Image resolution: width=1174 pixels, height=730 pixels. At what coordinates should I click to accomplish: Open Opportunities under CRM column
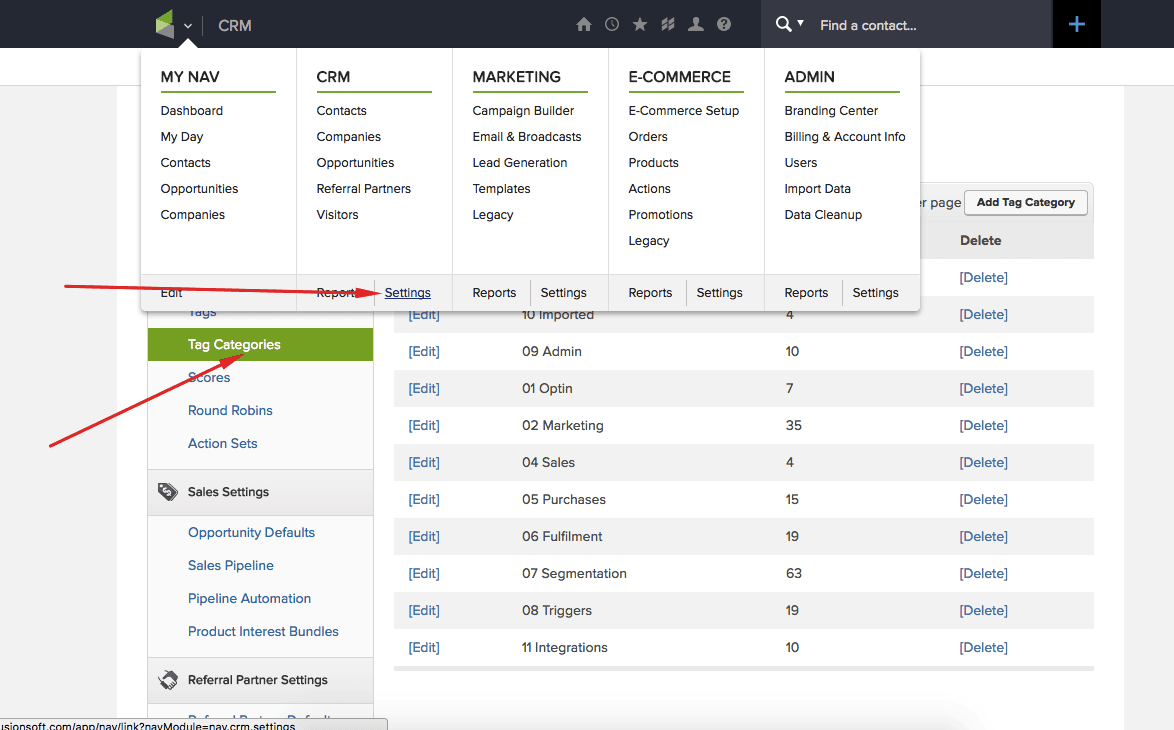(355, 162)
